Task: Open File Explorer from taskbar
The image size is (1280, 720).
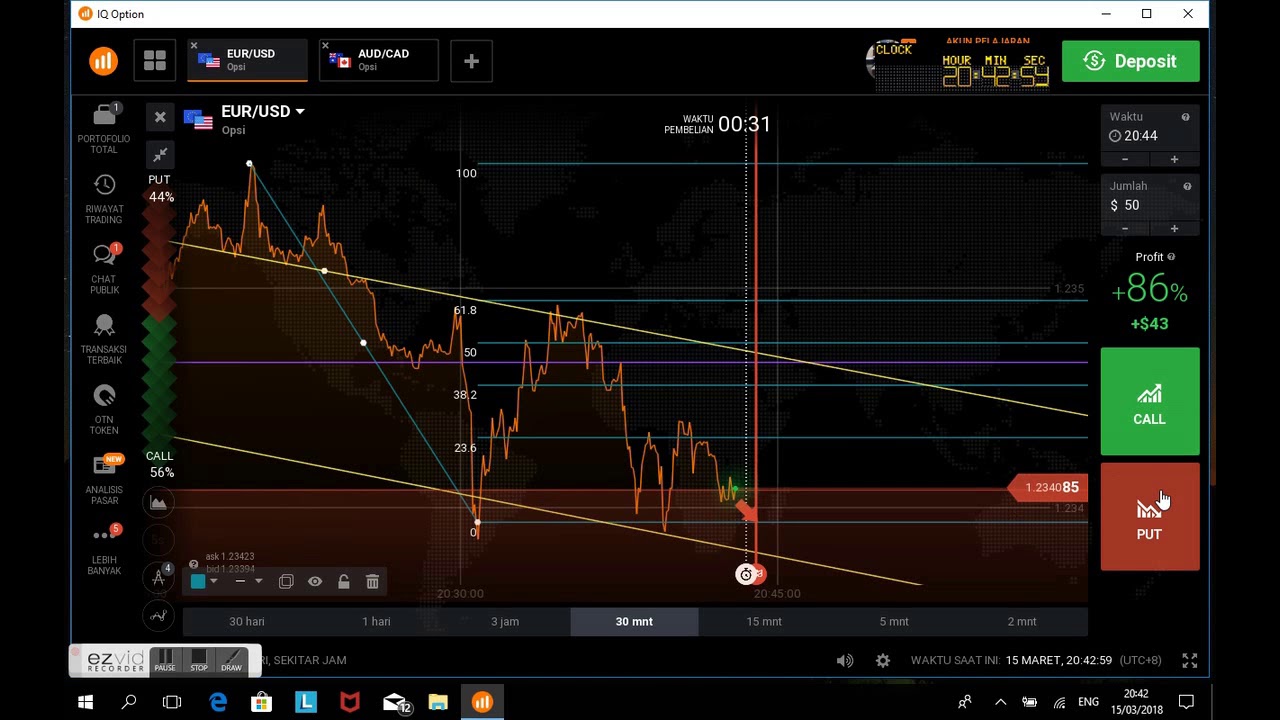Action: [437, 702]
